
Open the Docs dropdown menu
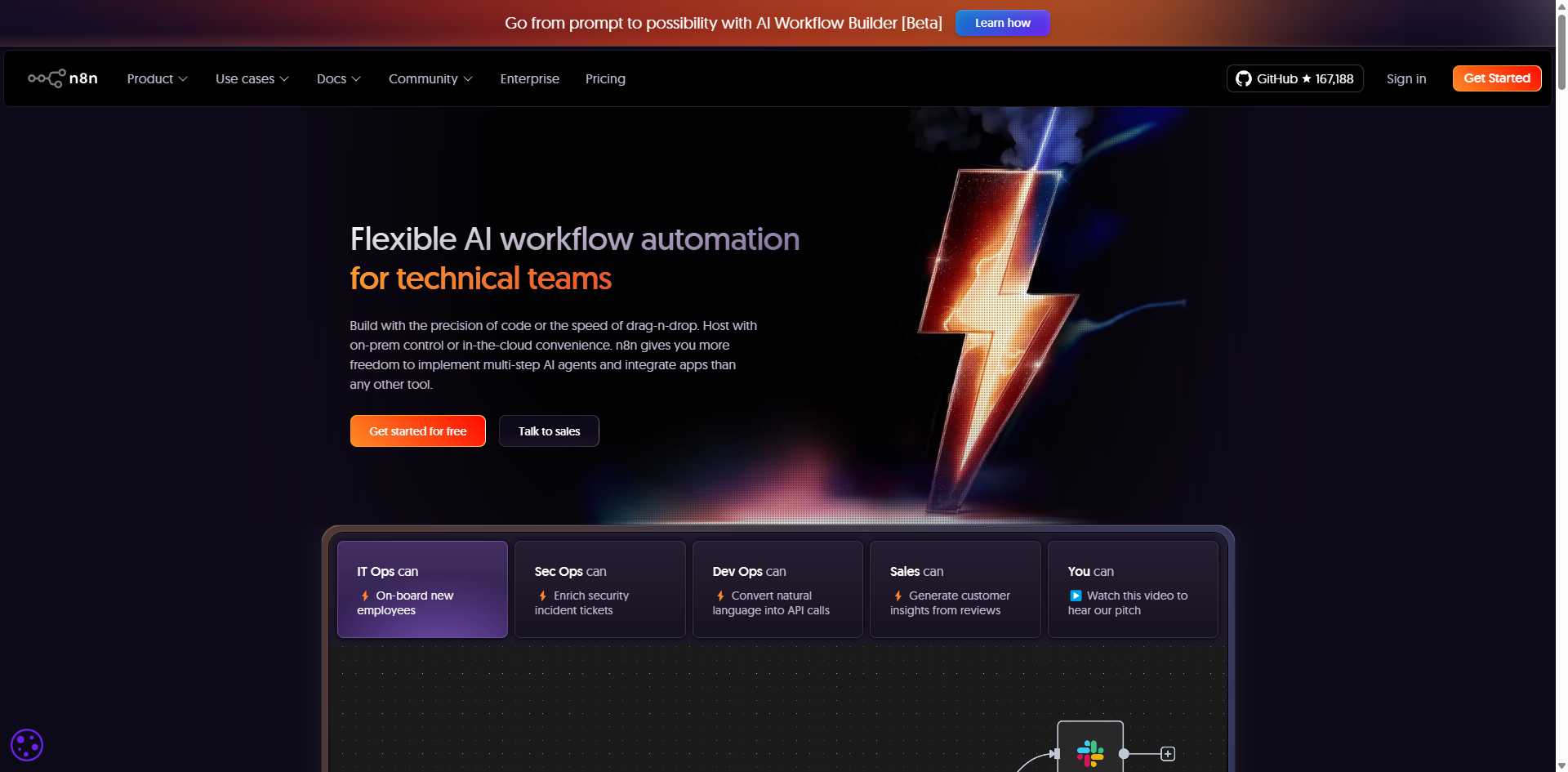coord(338,78)
